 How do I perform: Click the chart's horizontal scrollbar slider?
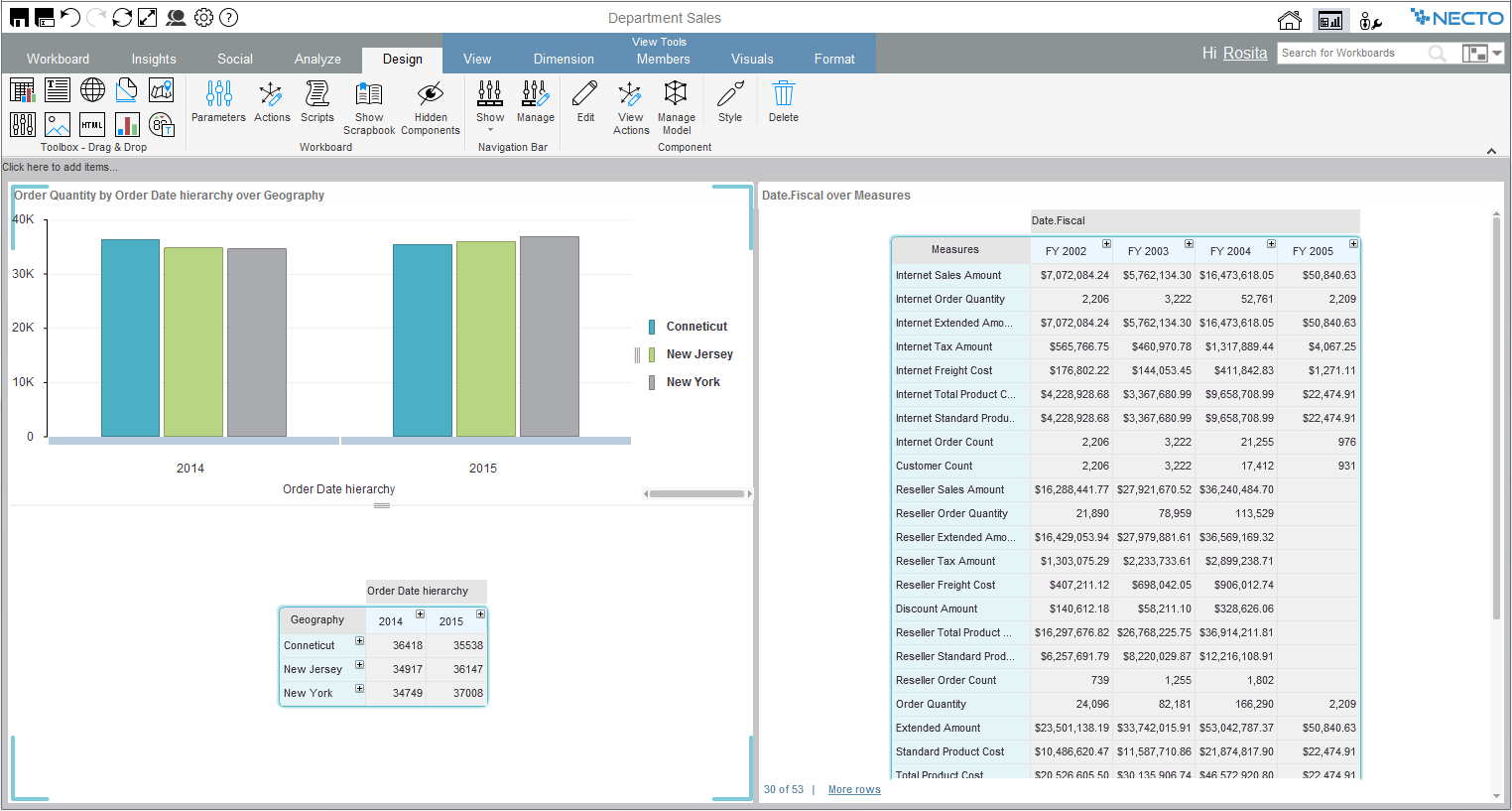click(x=696, y=493)
